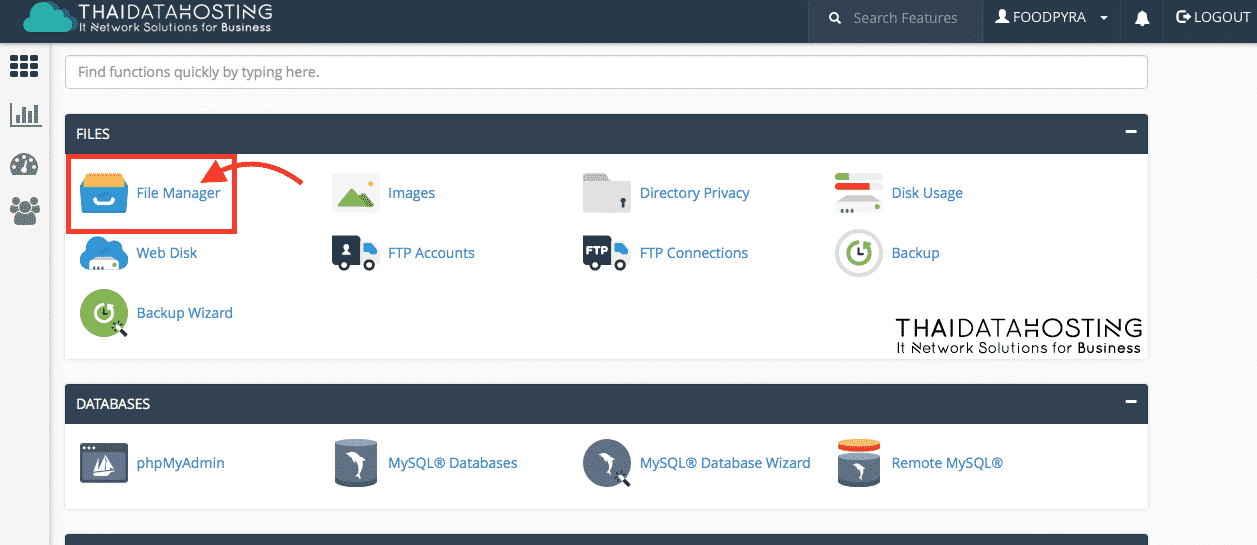Click the sidebar home grid icon

point(24,66)
